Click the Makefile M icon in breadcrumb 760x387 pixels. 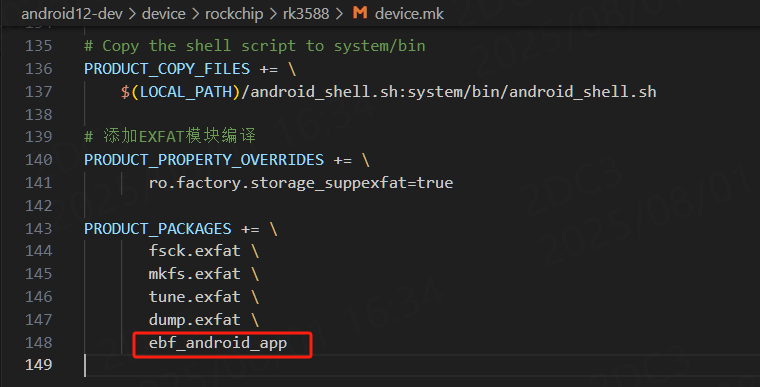[x=360, y=13]
